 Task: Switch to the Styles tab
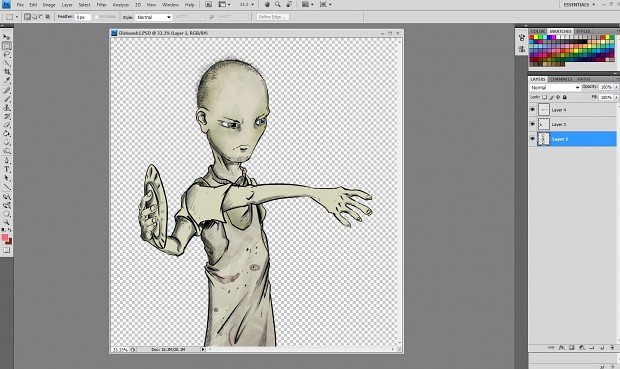point(583,31)
